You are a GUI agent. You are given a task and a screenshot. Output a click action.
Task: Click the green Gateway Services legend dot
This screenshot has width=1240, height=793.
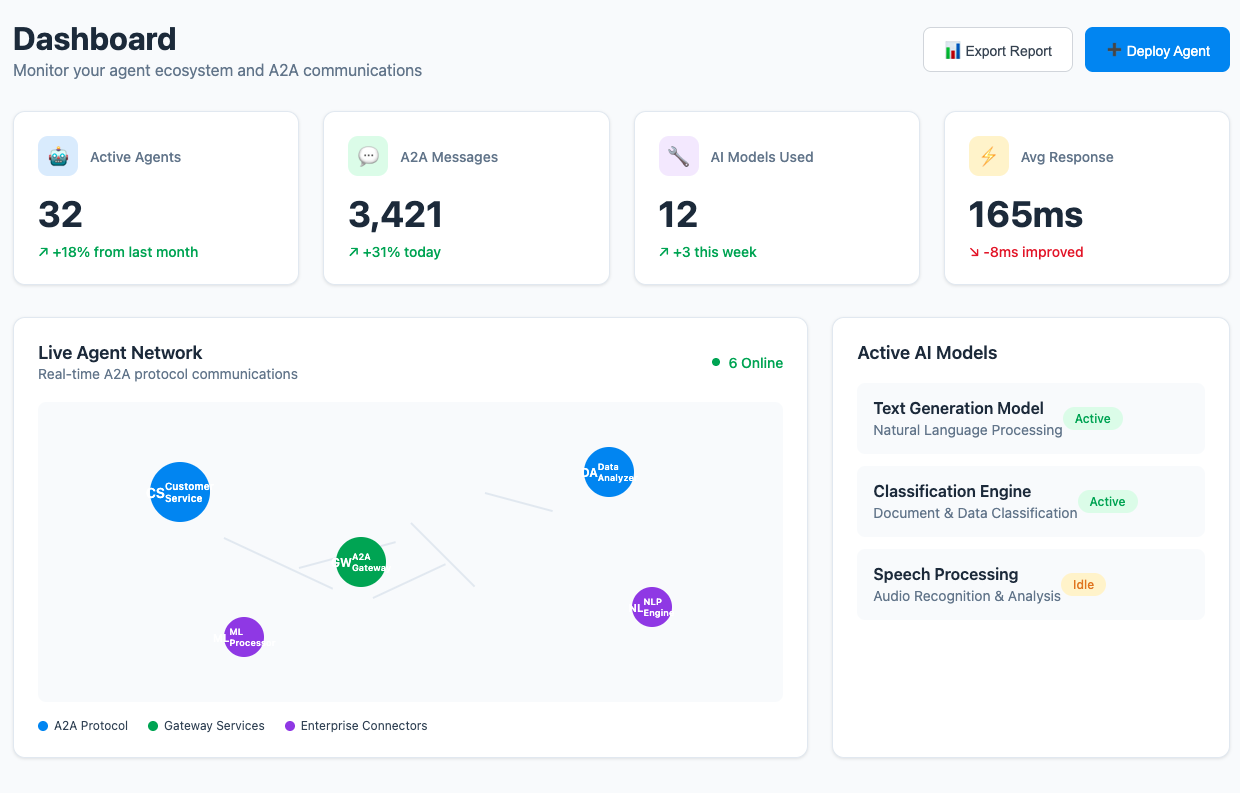[x=153, y=726]
